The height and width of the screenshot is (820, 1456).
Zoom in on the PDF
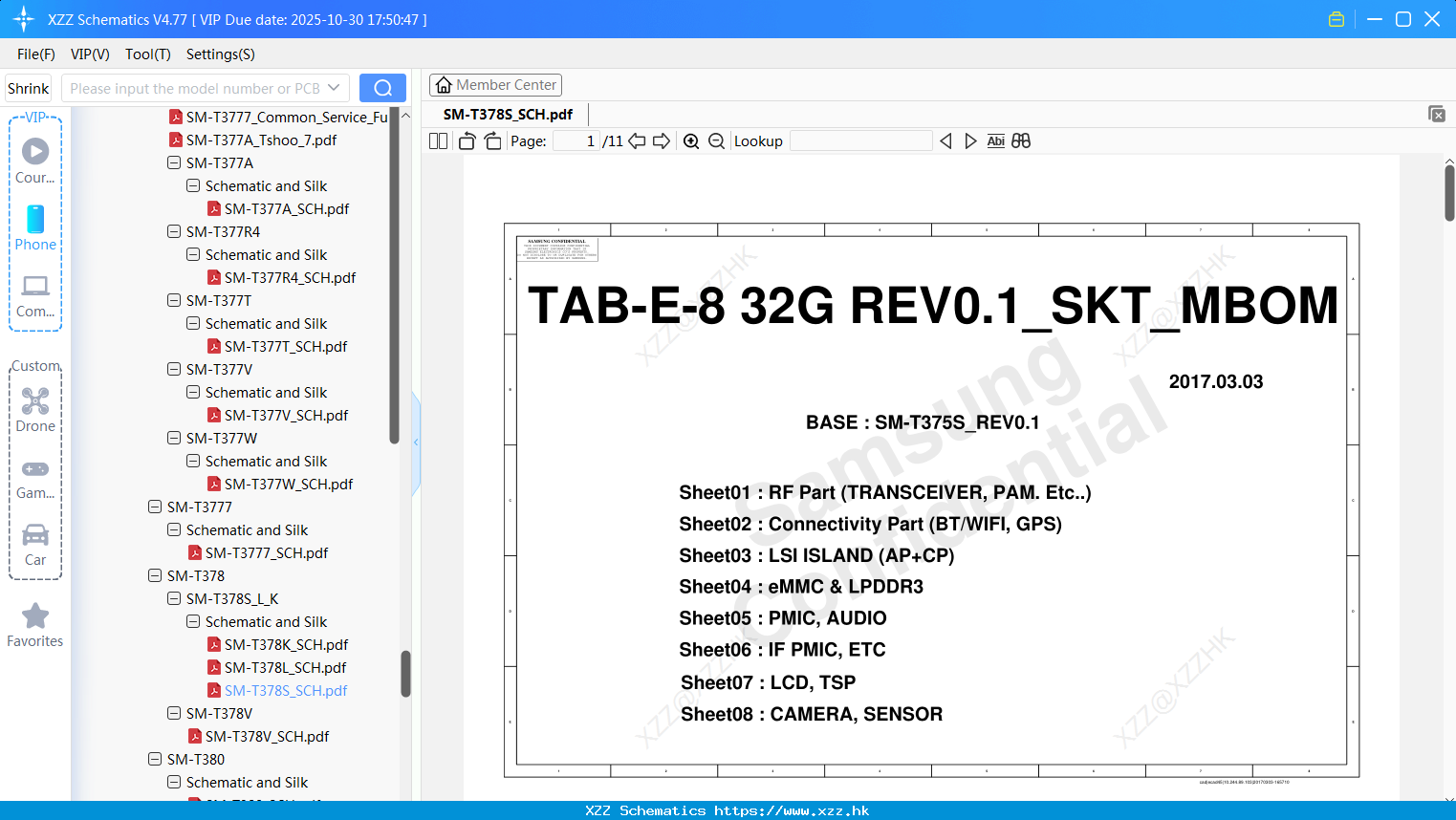coord(691,141)
